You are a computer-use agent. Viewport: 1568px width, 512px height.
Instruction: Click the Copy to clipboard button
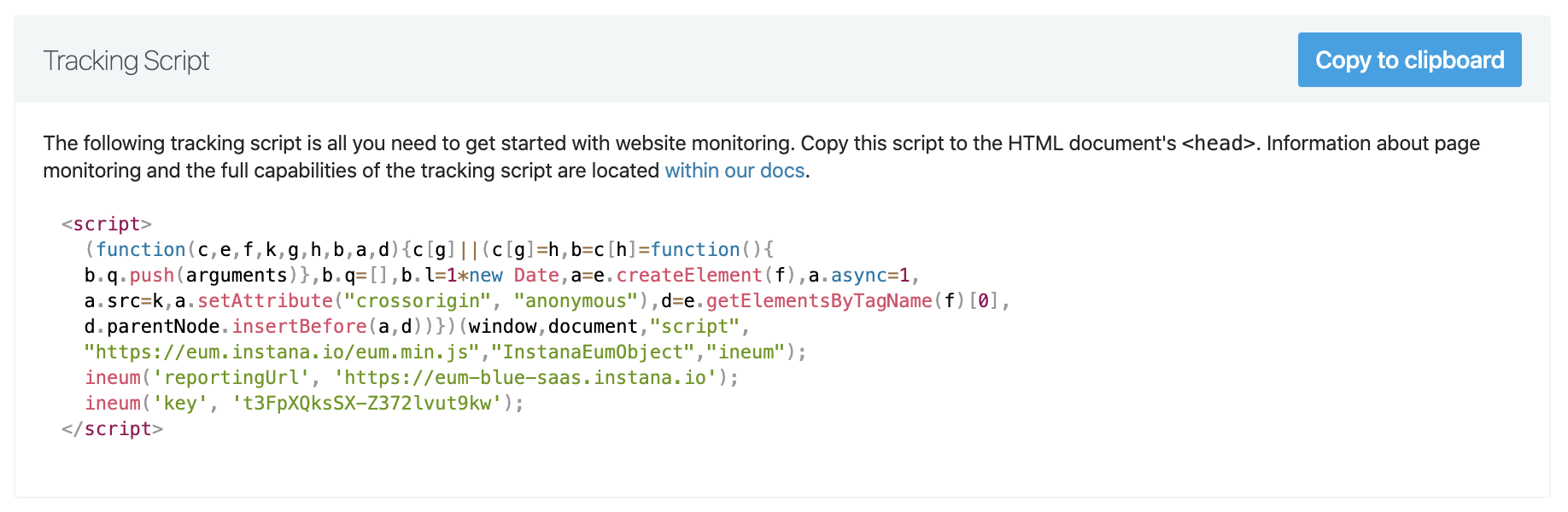(1409, 60)
